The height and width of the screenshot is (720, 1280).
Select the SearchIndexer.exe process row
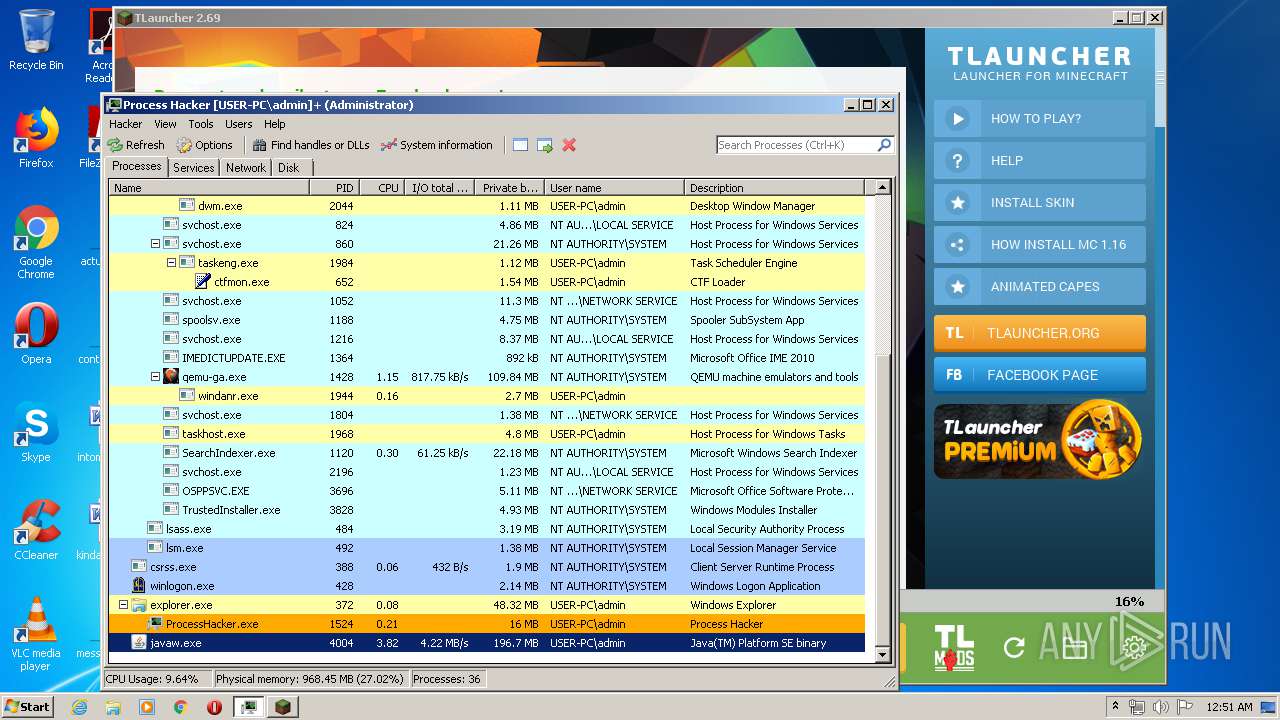487,453
